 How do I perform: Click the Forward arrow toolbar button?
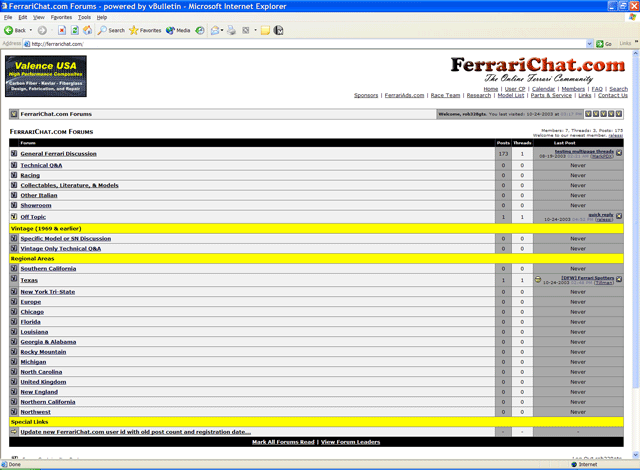pyautogui.click(x=42, y=31)
